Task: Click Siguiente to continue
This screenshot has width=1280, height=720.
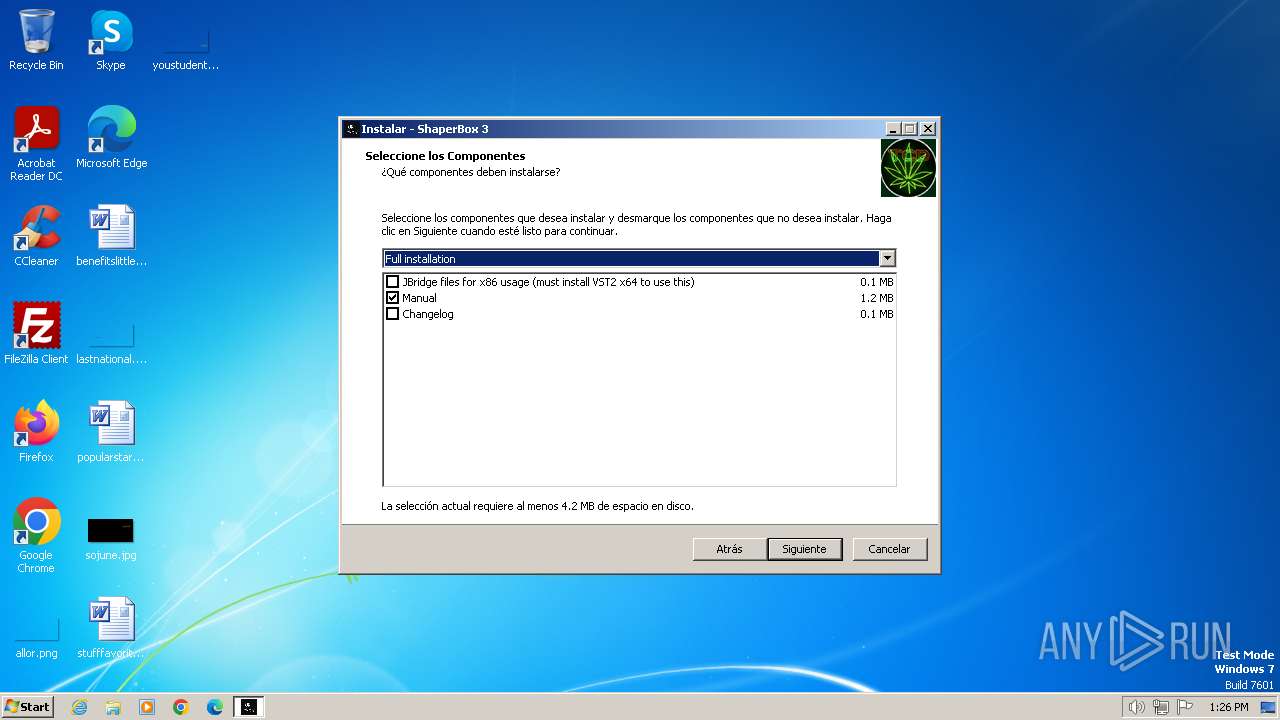Action: [804, 549]
